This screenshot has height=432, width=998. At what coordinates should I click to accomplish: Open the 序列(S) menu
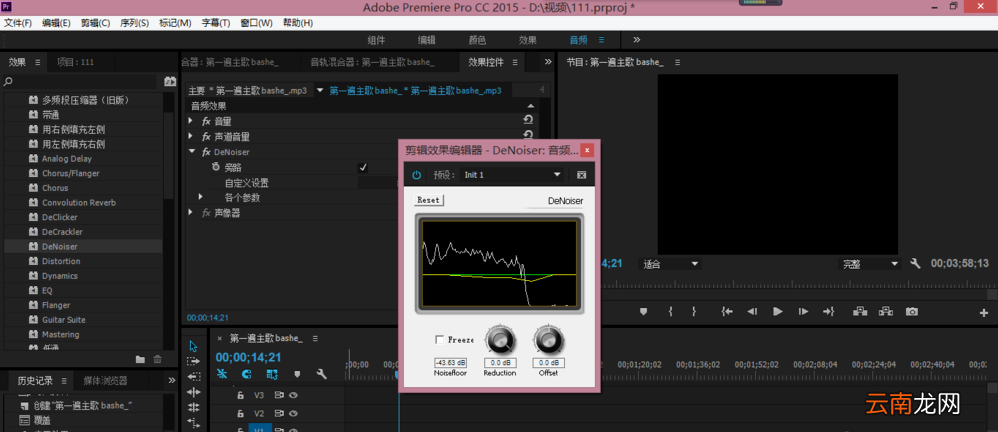[134, 23]
